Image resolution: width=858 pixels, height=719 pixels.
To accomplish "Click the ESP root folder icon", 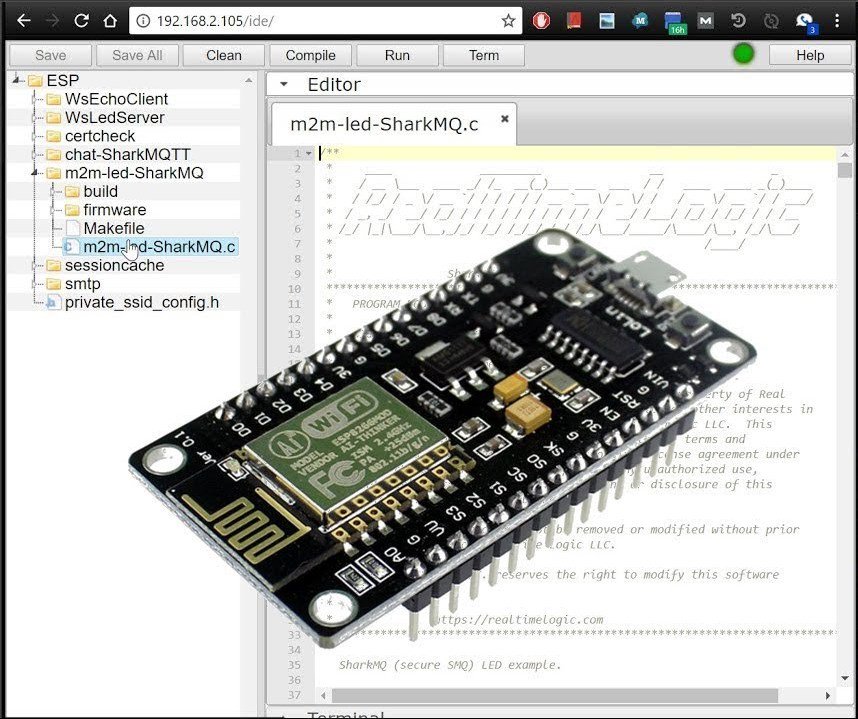I will [36, 81].
